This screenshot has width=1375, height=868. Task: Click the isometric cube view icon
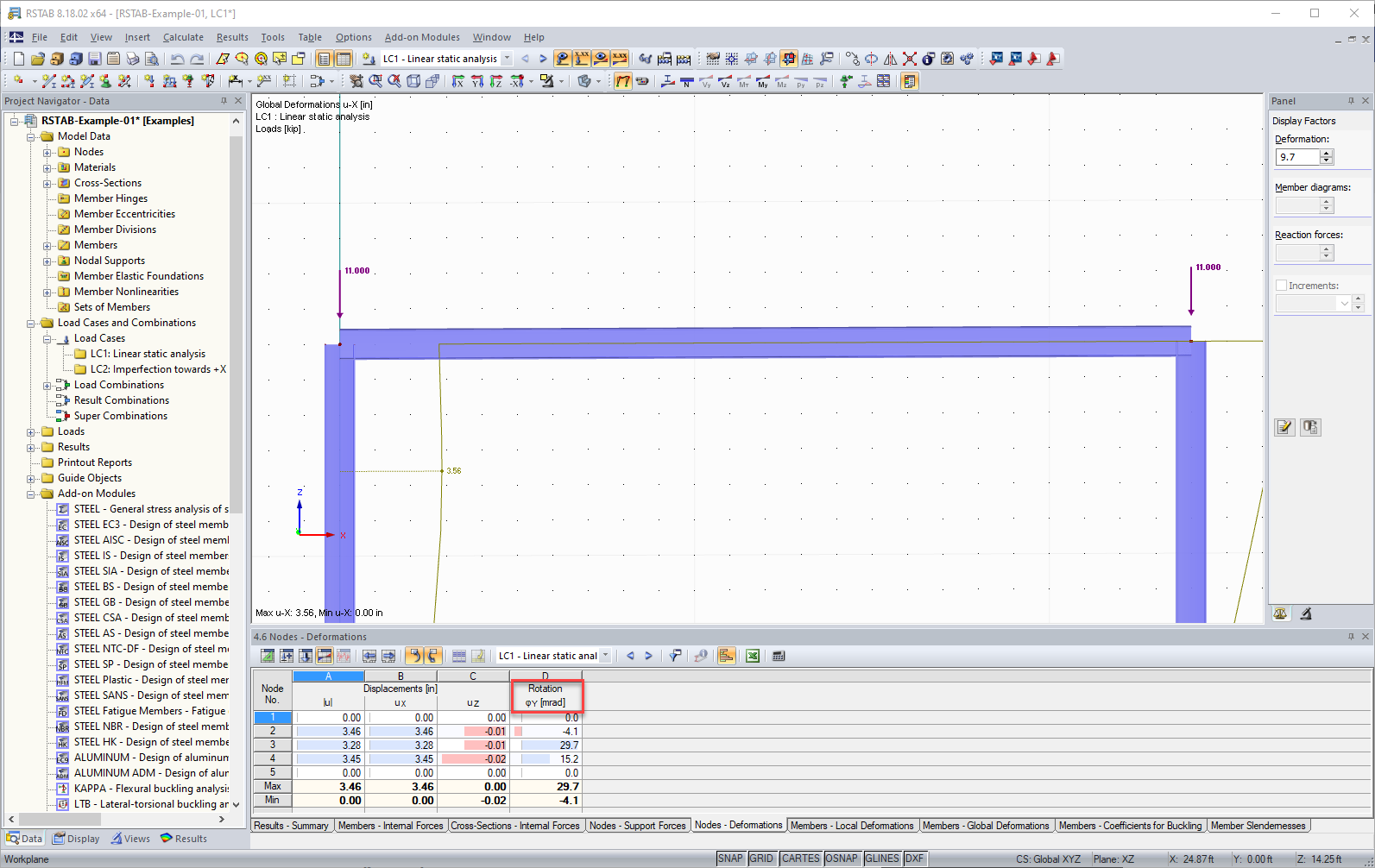tap(413, 81)
